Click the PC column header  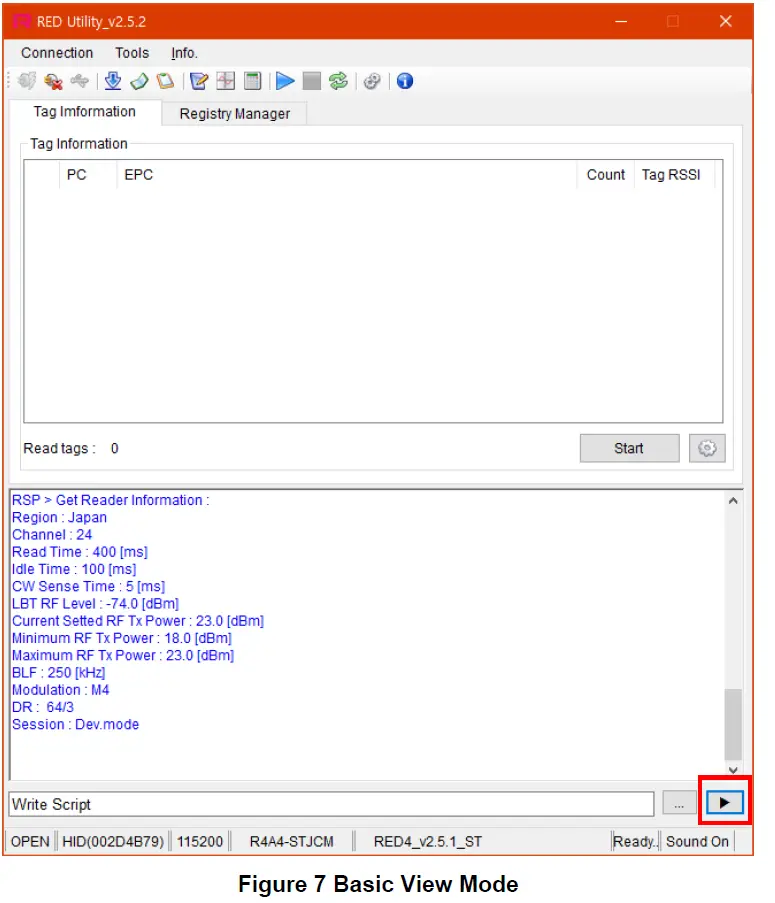(x=88, y=174)
